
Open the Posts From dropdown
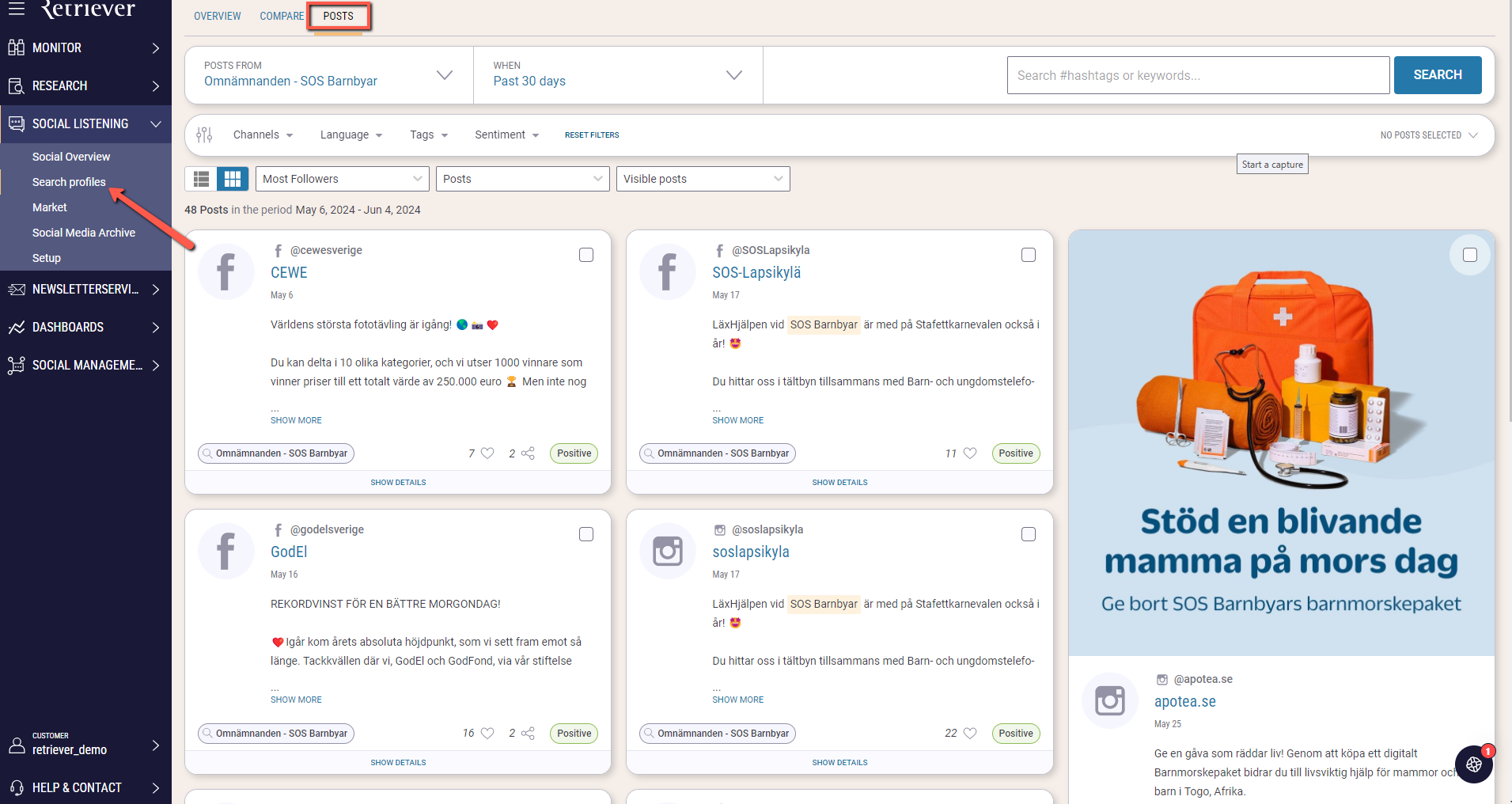[x=329, y=75]
